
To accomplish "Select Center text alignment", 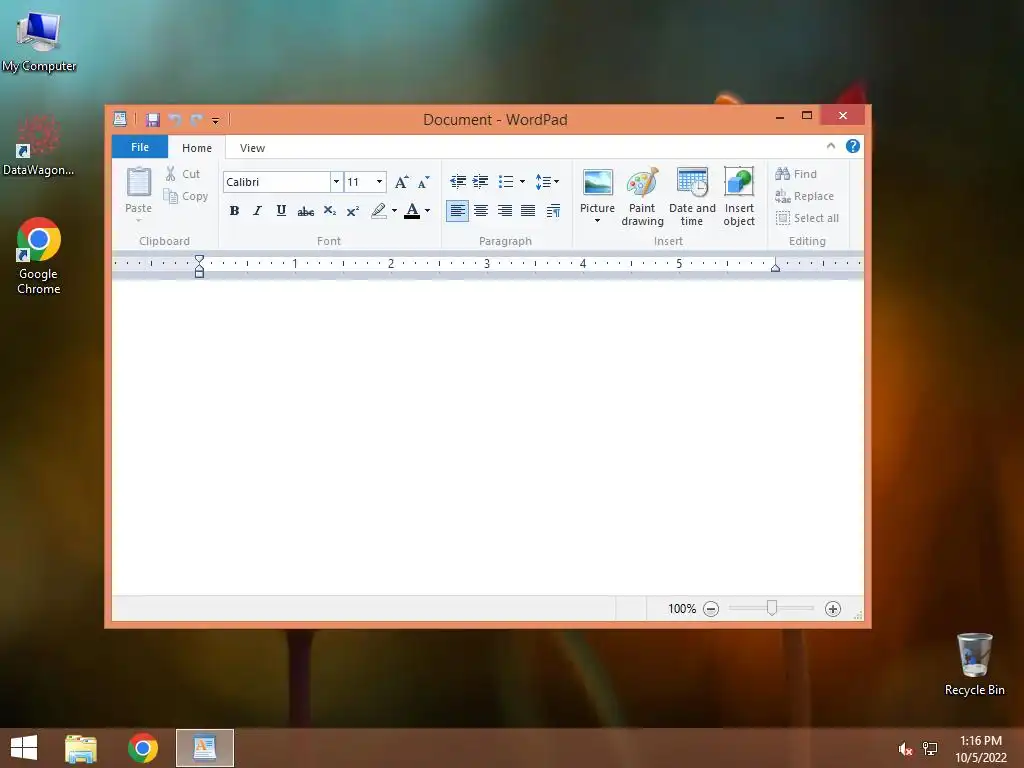I will pyautogui.click(x=481, y=210).
